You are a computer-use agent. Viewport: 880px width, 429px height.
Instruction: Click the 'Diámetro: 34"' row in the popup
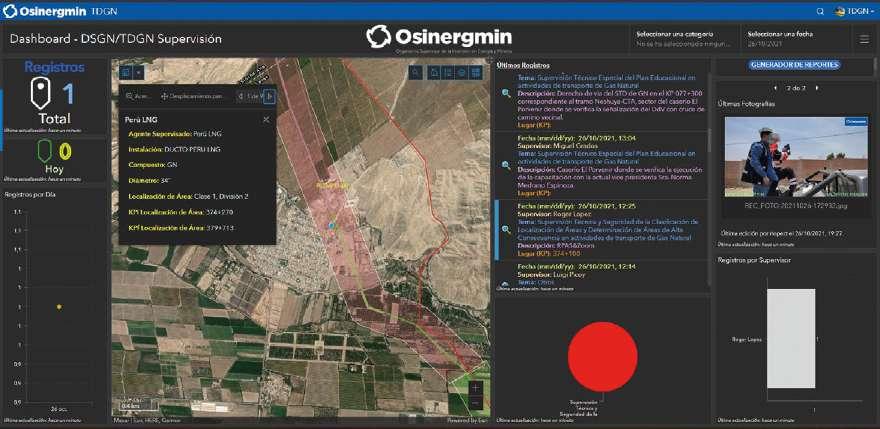coord(149,181)
